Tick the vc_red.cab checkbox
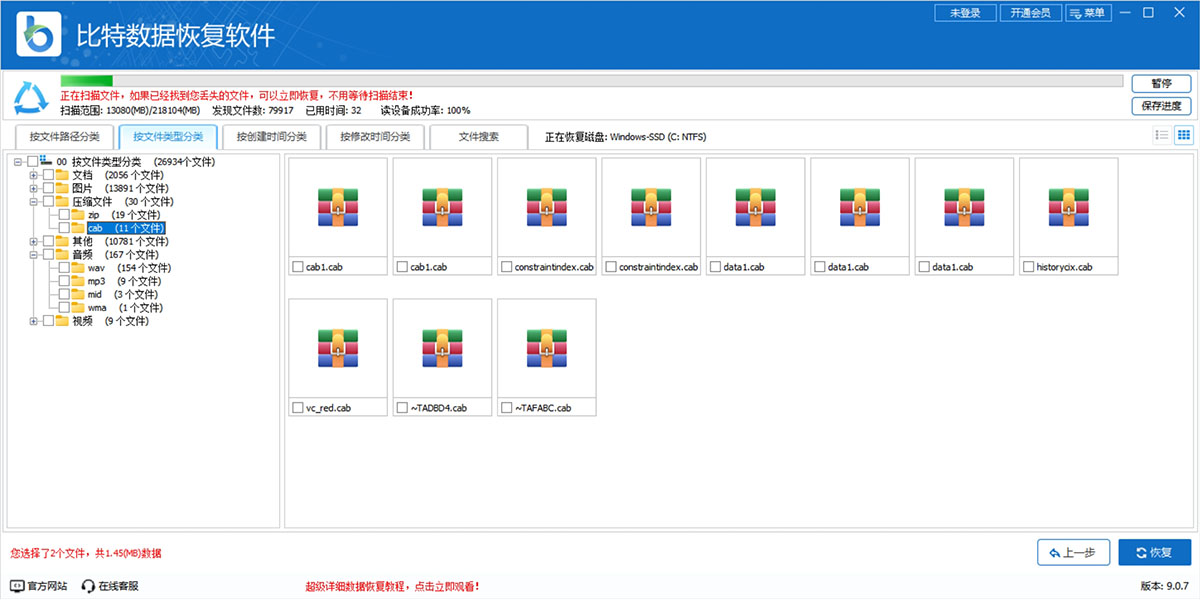 297,408
